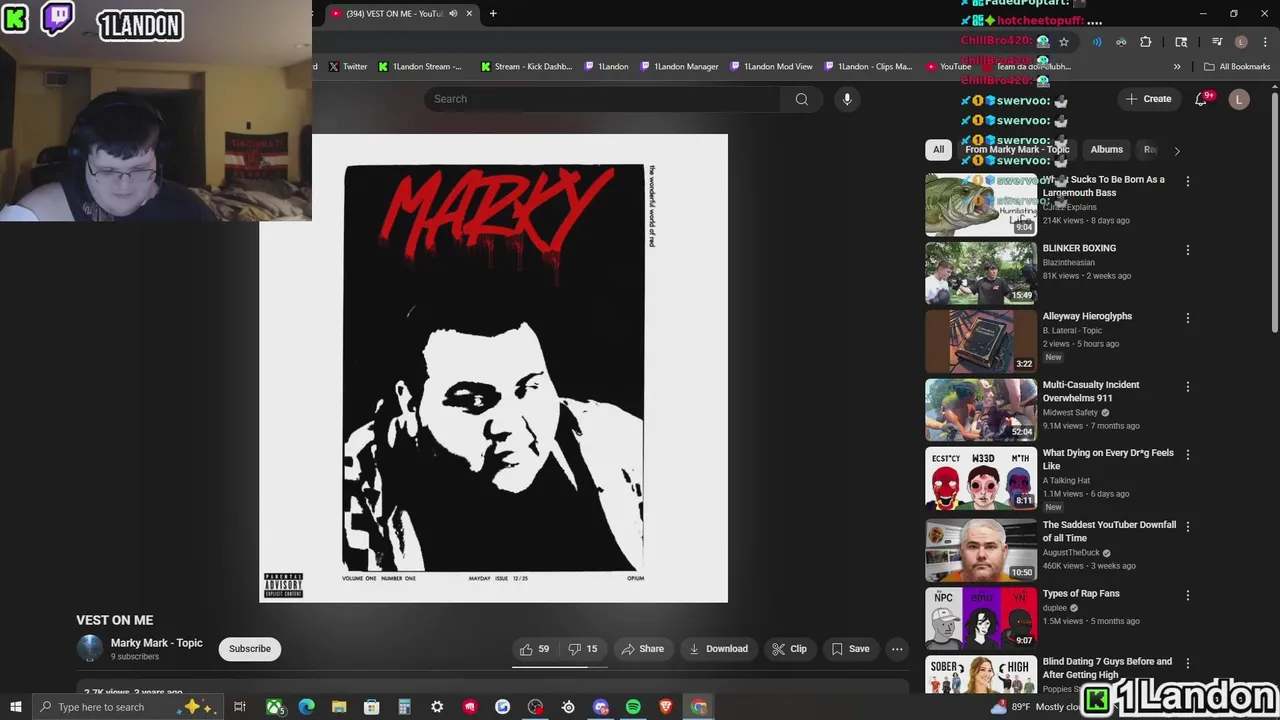Select the Albums filter chip

point(1106,150)
